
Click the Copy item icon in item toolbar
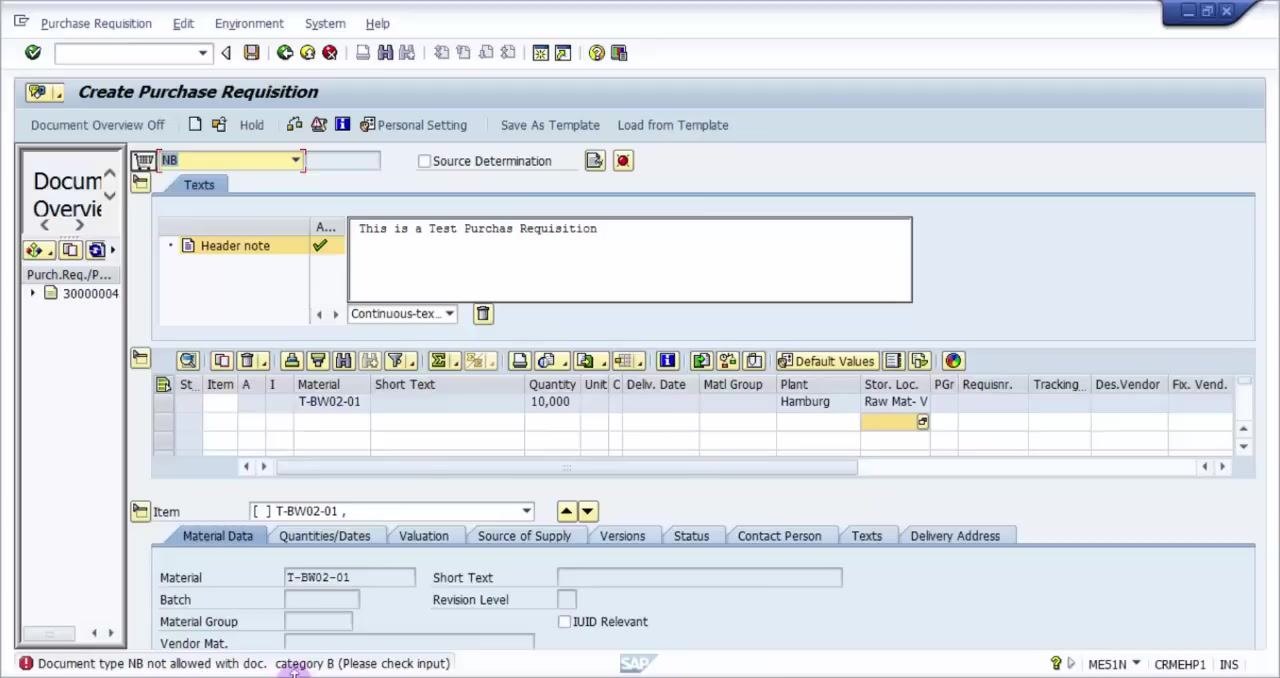tap(221, 361)
